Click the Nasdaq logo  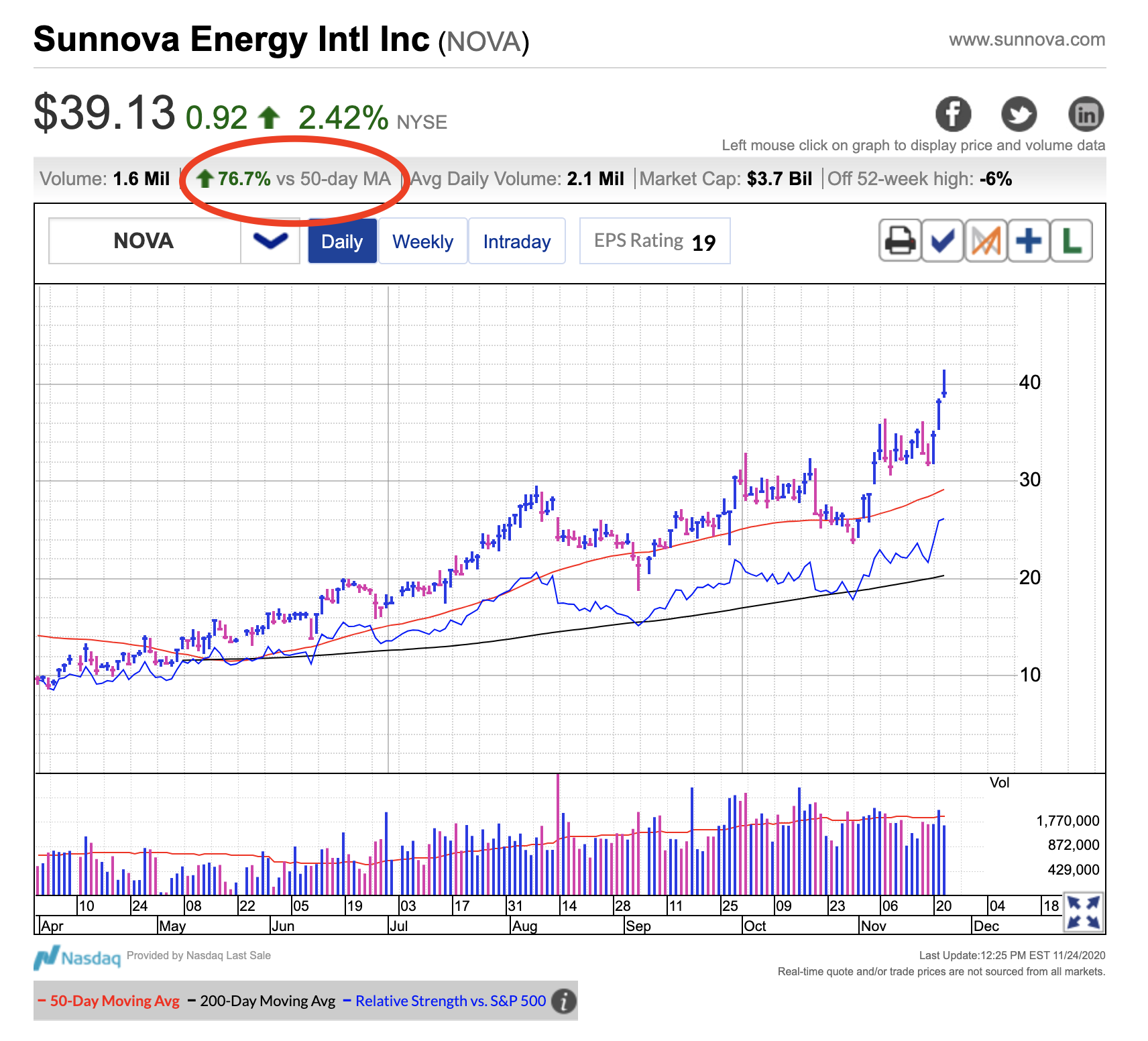pyautogui.click(x=77, y=957)
